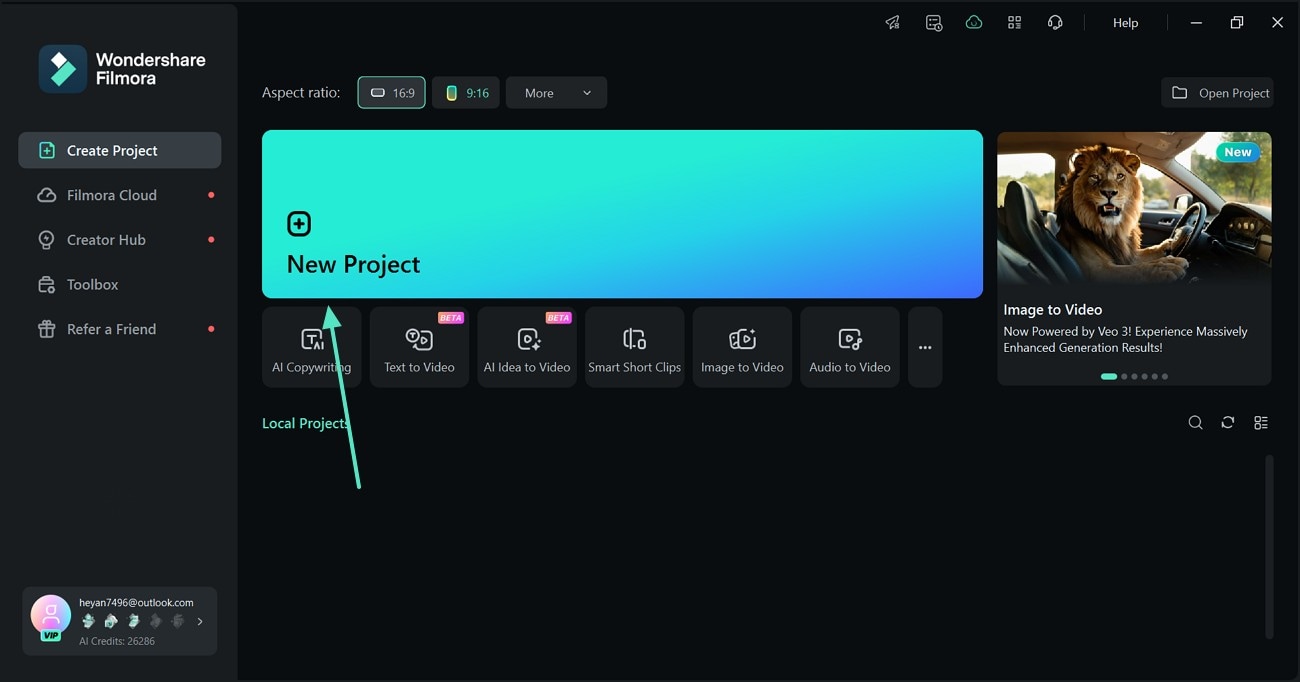The image size is (1300, 682).
Task: Select the 16:9 aspect ratio
Action: 392,93
